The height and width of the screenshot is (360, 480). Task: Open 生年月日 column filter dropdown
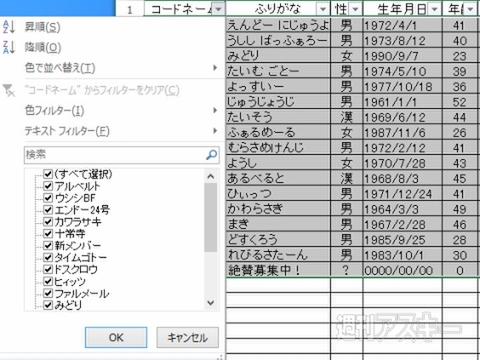point(434,9)
